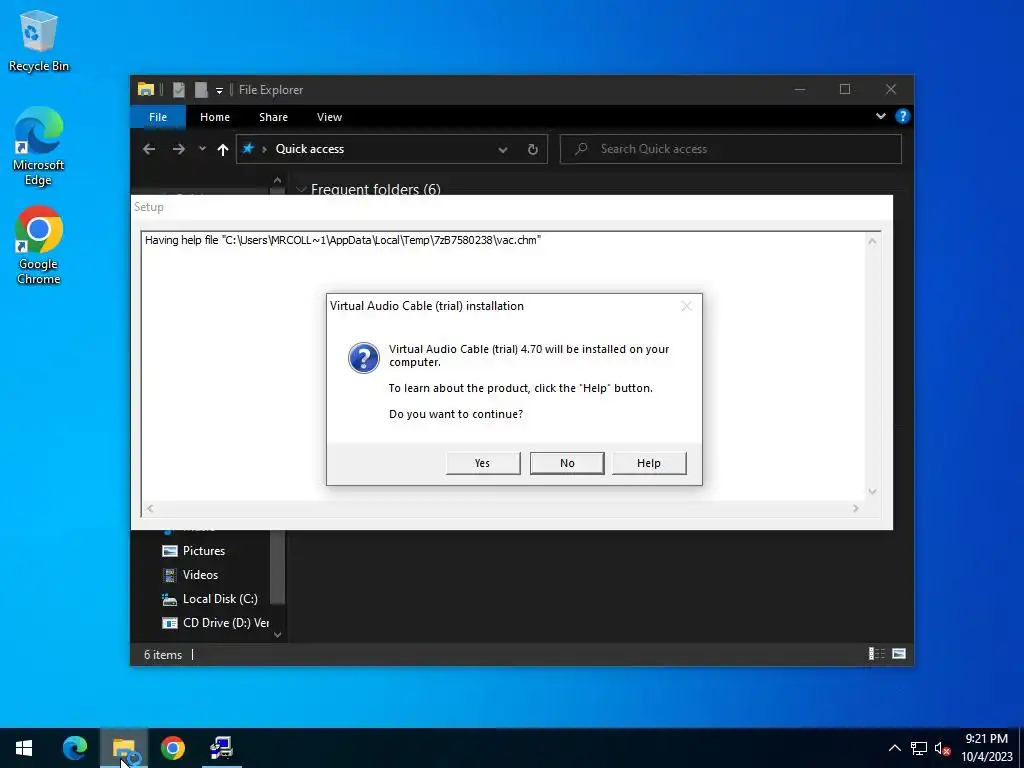Click navigation pane scroll up arrow

pos(278,180)
